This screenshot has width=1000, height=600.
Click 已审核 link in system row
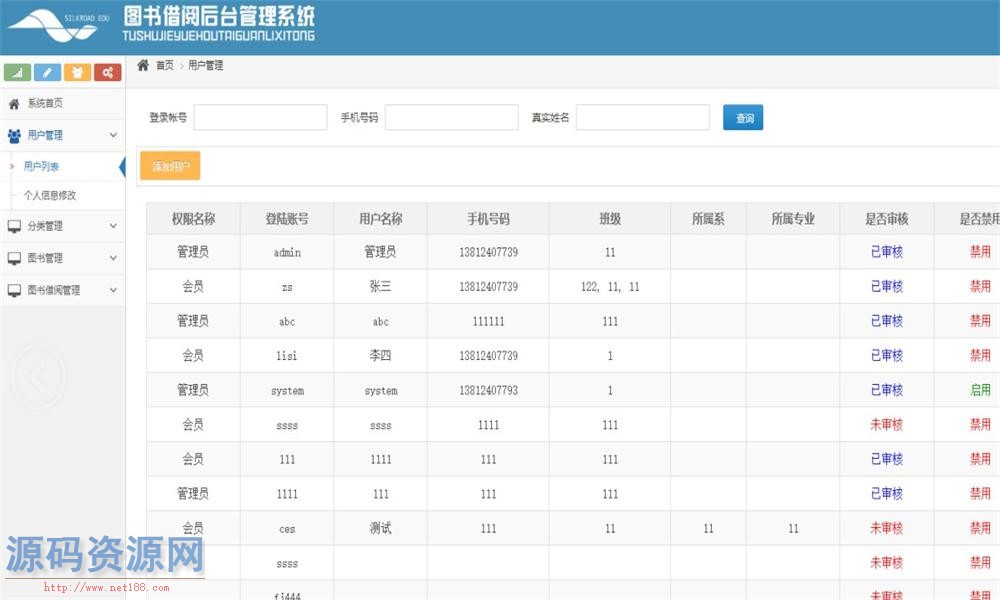coord(886,390)
